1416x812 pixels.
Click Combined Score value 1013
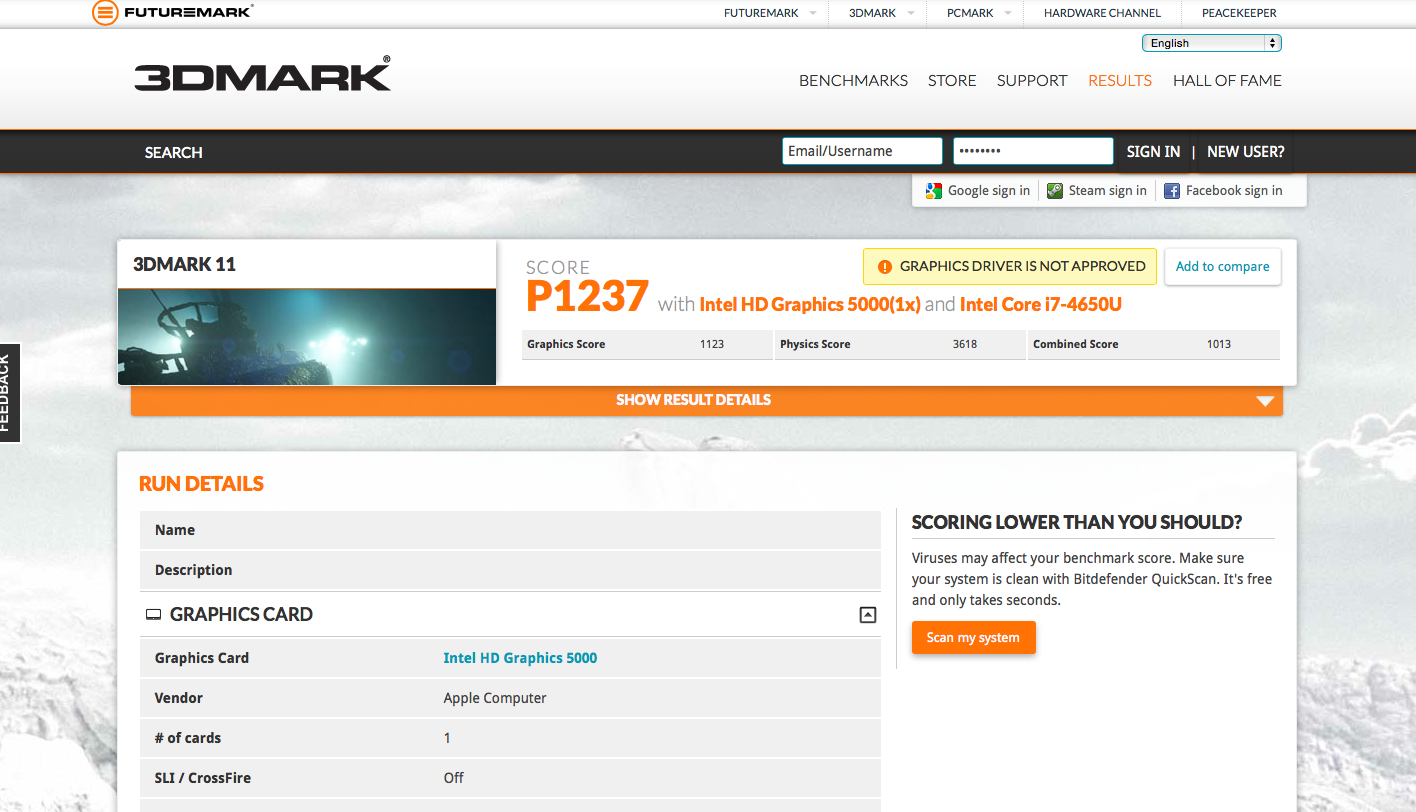[x=1219, y=344]
